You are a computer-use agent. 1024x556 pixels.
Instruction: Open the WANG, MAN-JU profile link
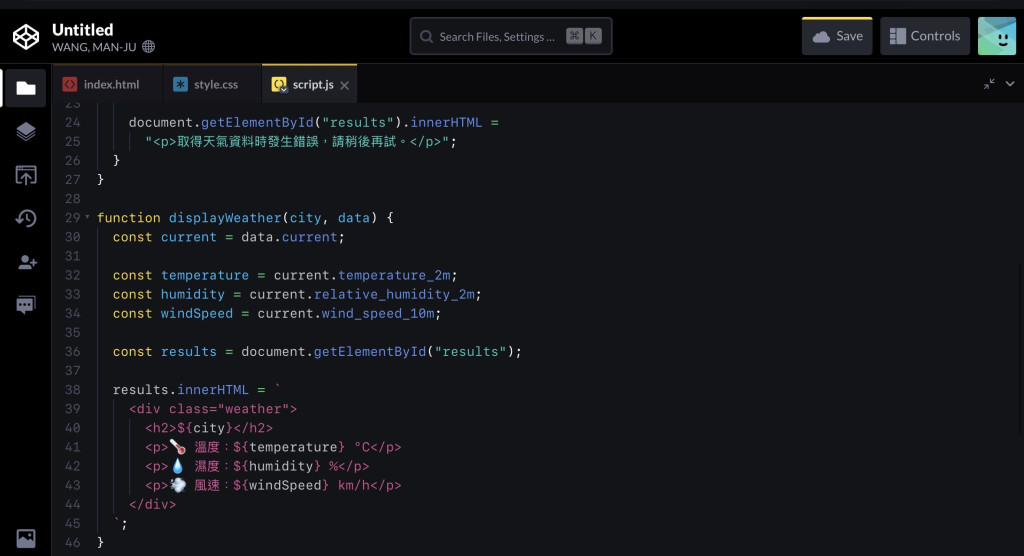tap(94, 47)
